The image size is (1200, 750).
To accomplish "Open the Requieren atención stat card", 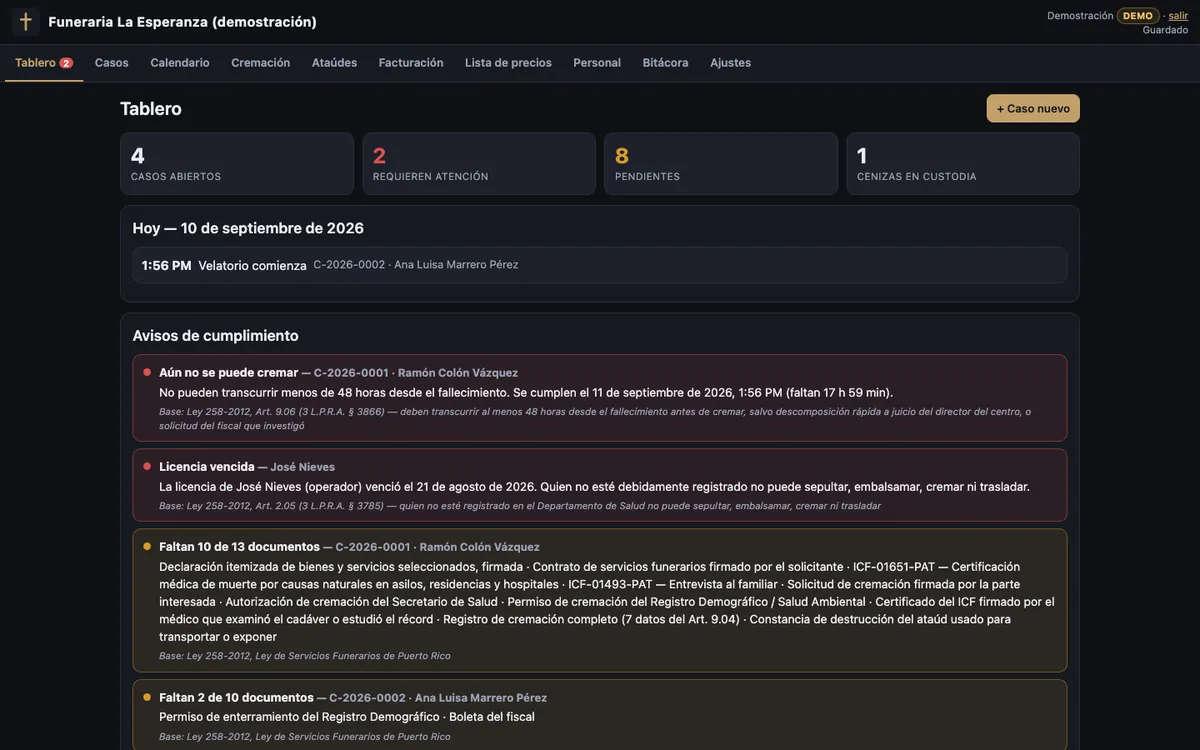I will (479, 164).
